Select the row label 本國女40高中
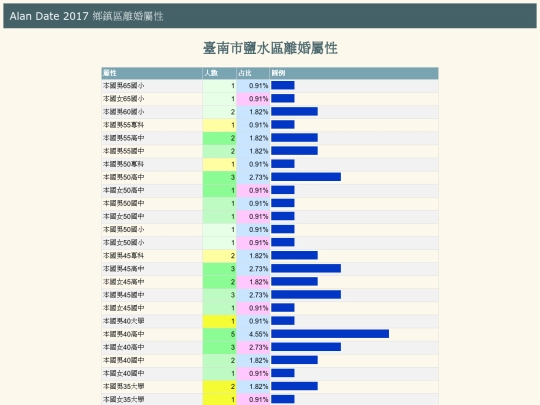 124,347
